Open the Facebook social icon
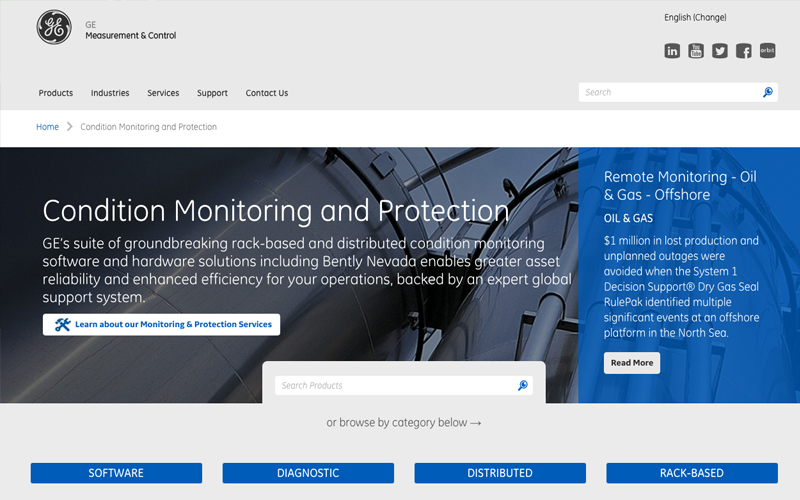Image resolution: width=800 pixels, height=500 pixels. click(x=744, y=51)
